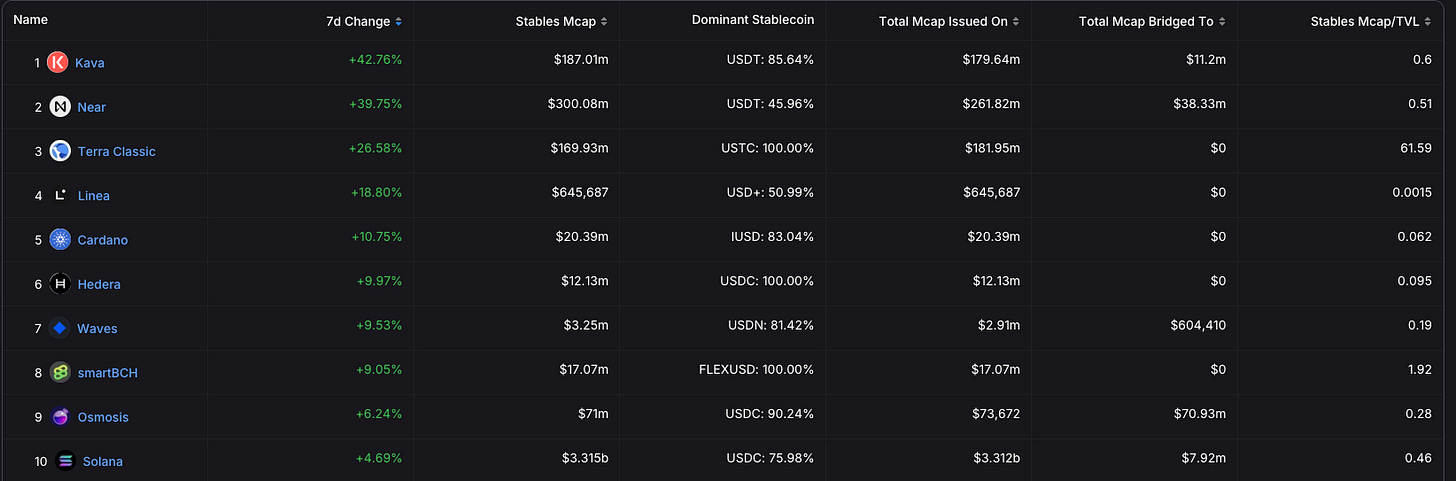1456x481 pixels.
Task: Click the Kava chain logo icon
Action: coord(57,62)
